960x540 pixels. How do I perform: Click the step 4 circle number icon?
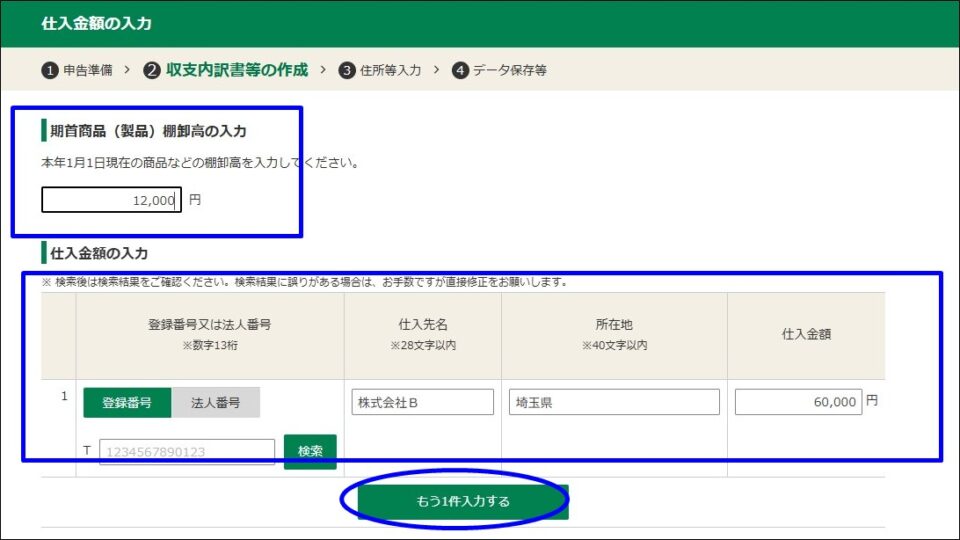pos(460,70)
